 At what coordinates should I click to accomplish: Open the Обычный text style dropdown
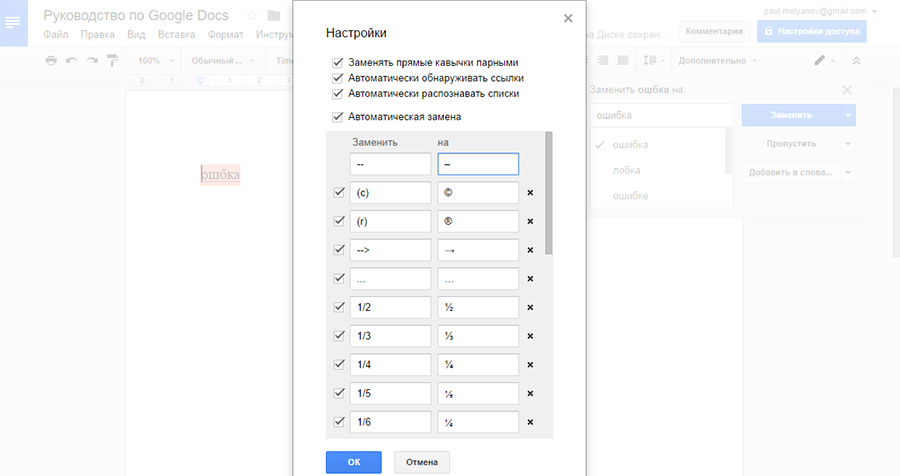[223, 60]
